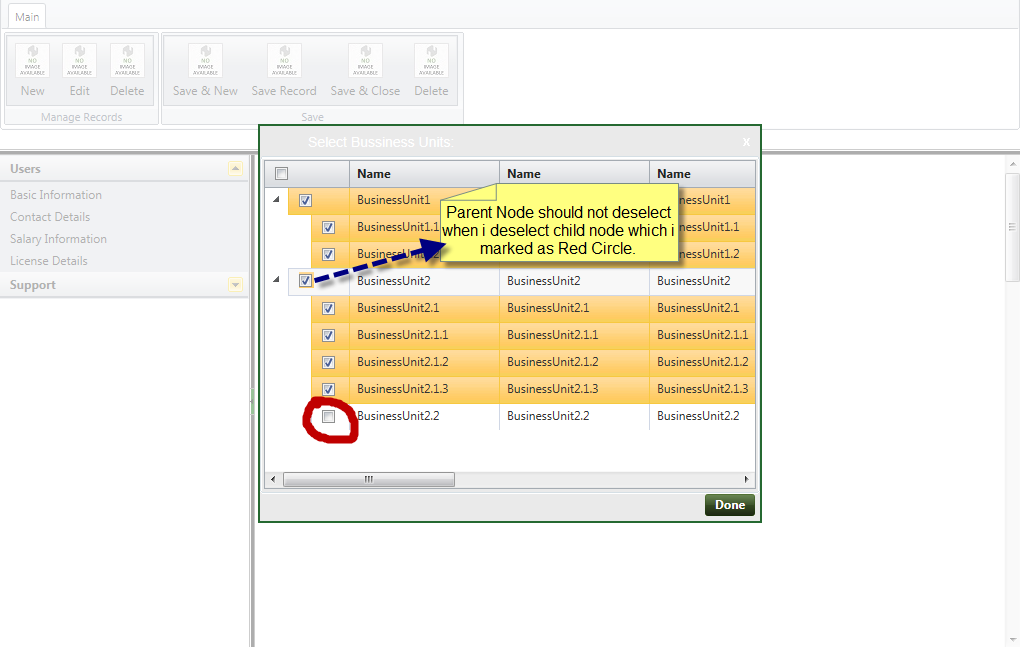Select the BusinessUnit2.1 cell in second column
Image resolution: width=1020 pixels, height=647 pixels.
574,308
